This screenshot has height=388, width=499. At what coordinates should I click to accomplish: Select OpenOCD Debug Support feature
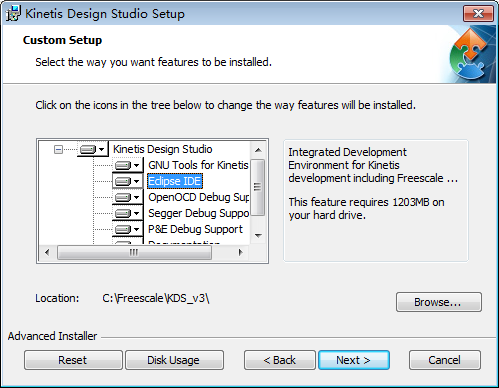(x=199, y=197)
